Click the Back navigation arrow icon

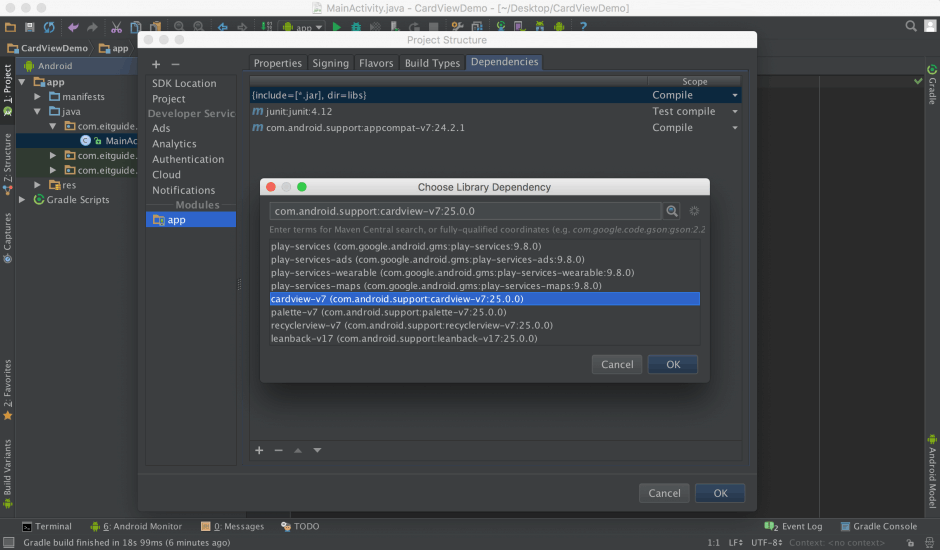(222, 27)
